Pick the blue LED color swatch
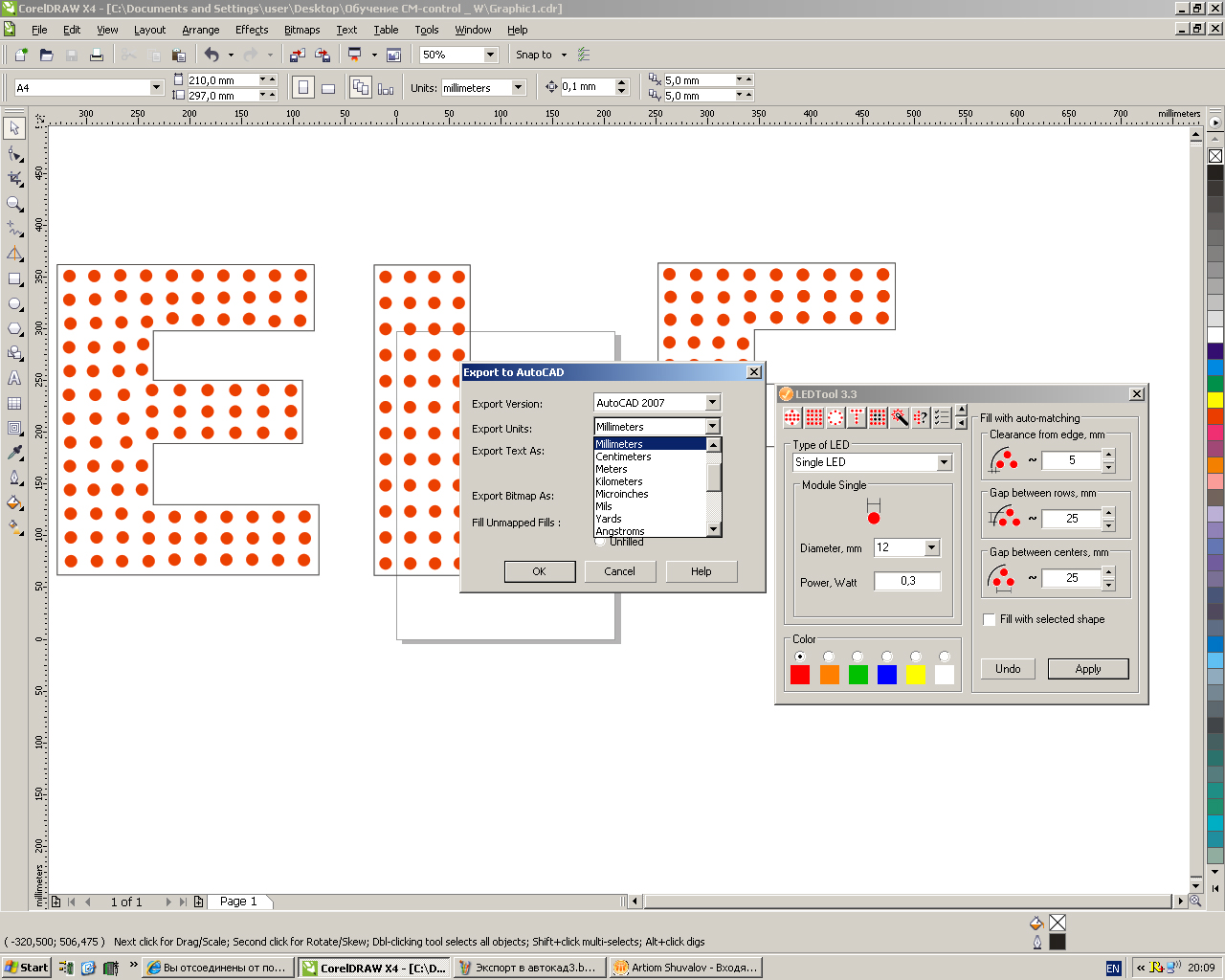This screenshot has width=1225, height=980. [x=887, y=675]
